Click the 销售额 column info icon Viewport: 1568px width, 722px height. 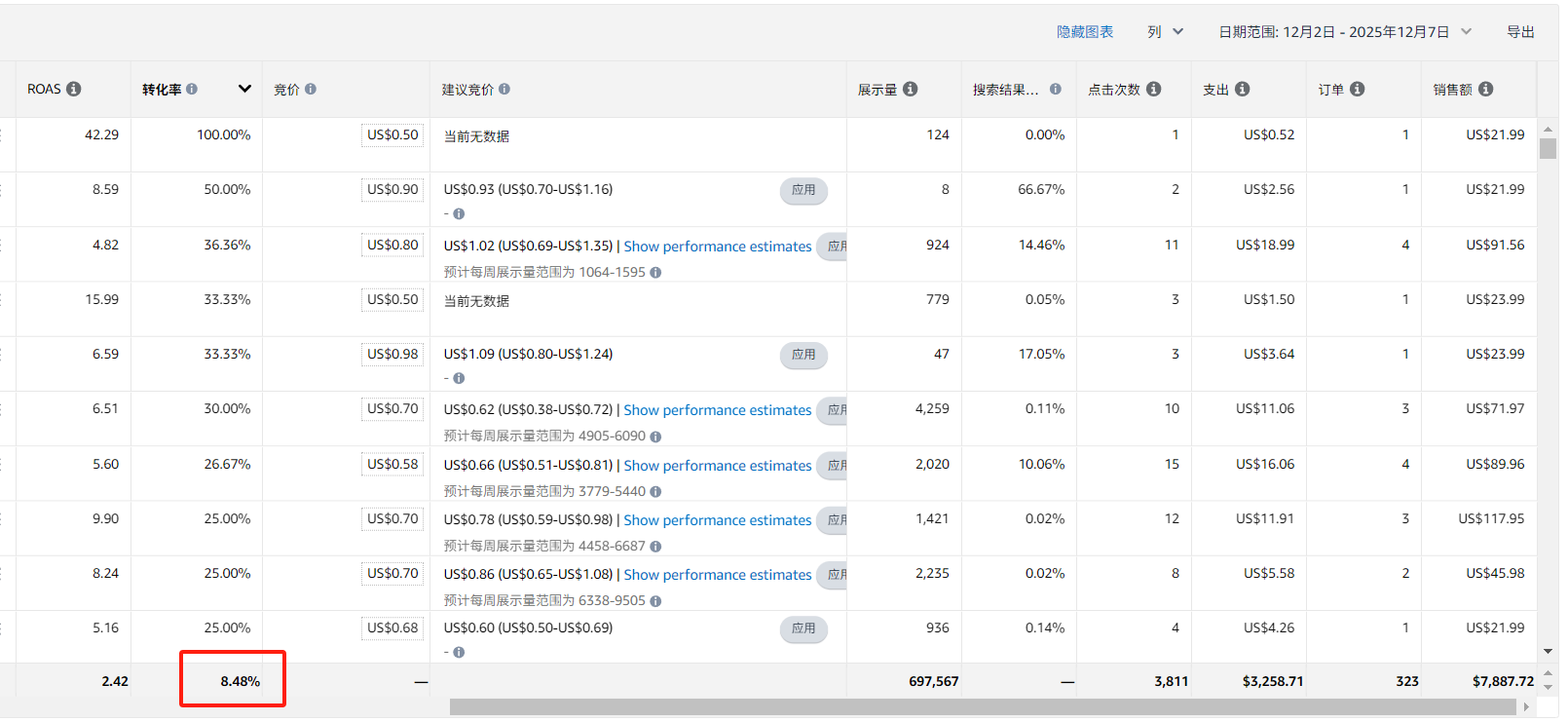point(1486,89)
